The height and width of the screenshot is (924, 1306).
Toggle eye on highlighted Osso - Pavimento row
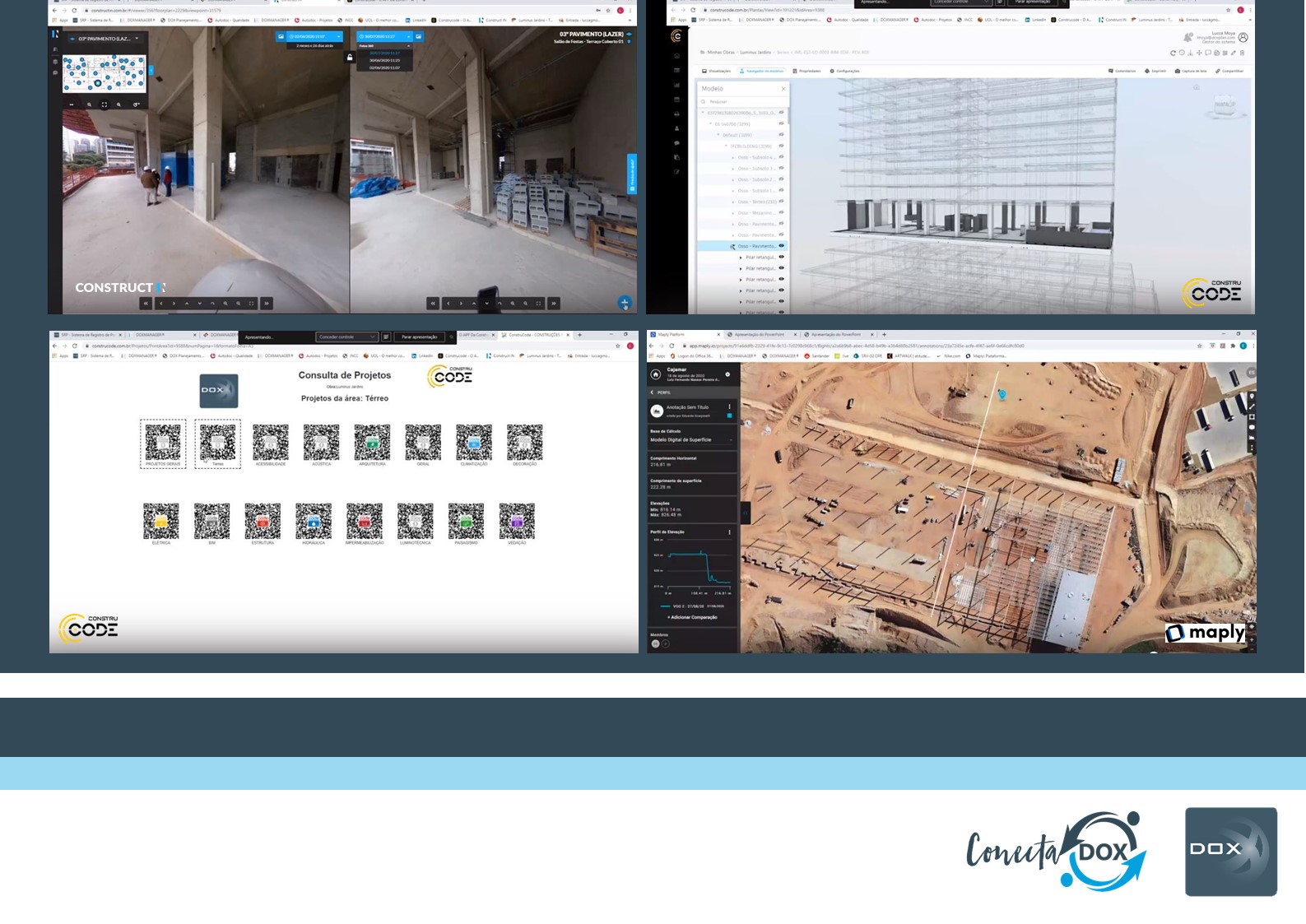pyautogui.click(x=781, y=246)
